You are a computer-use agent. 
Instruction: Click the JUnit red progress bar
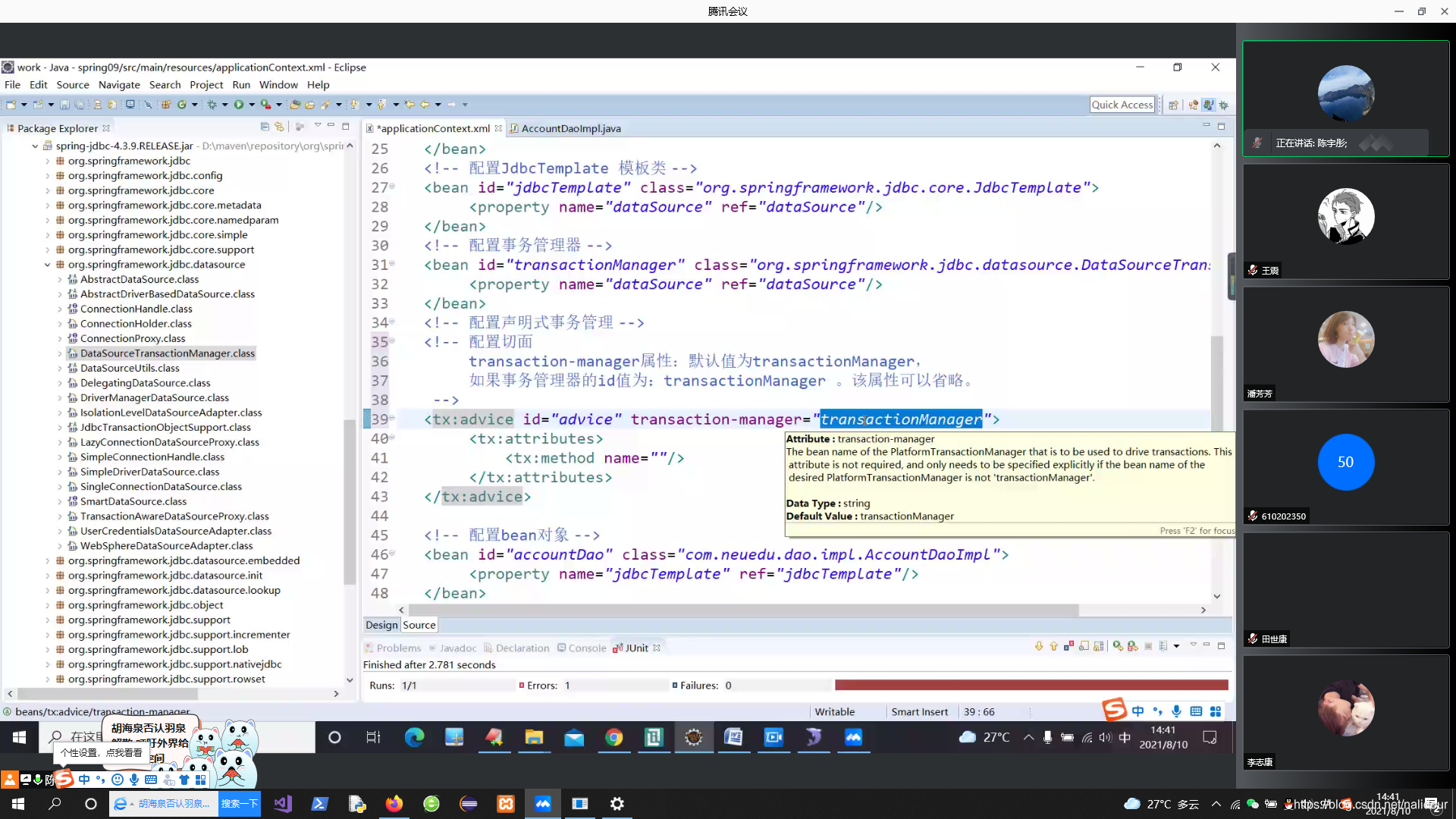coord(1031,685)
